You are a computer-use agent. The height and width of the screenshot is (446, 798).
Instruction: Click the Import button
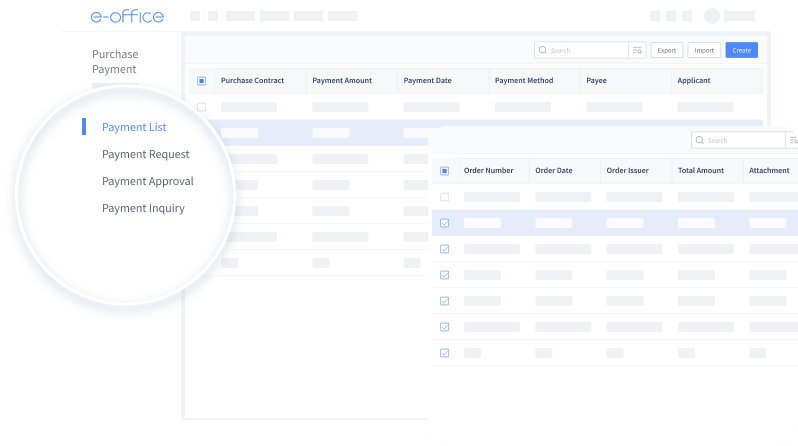[x=704, y=50]
